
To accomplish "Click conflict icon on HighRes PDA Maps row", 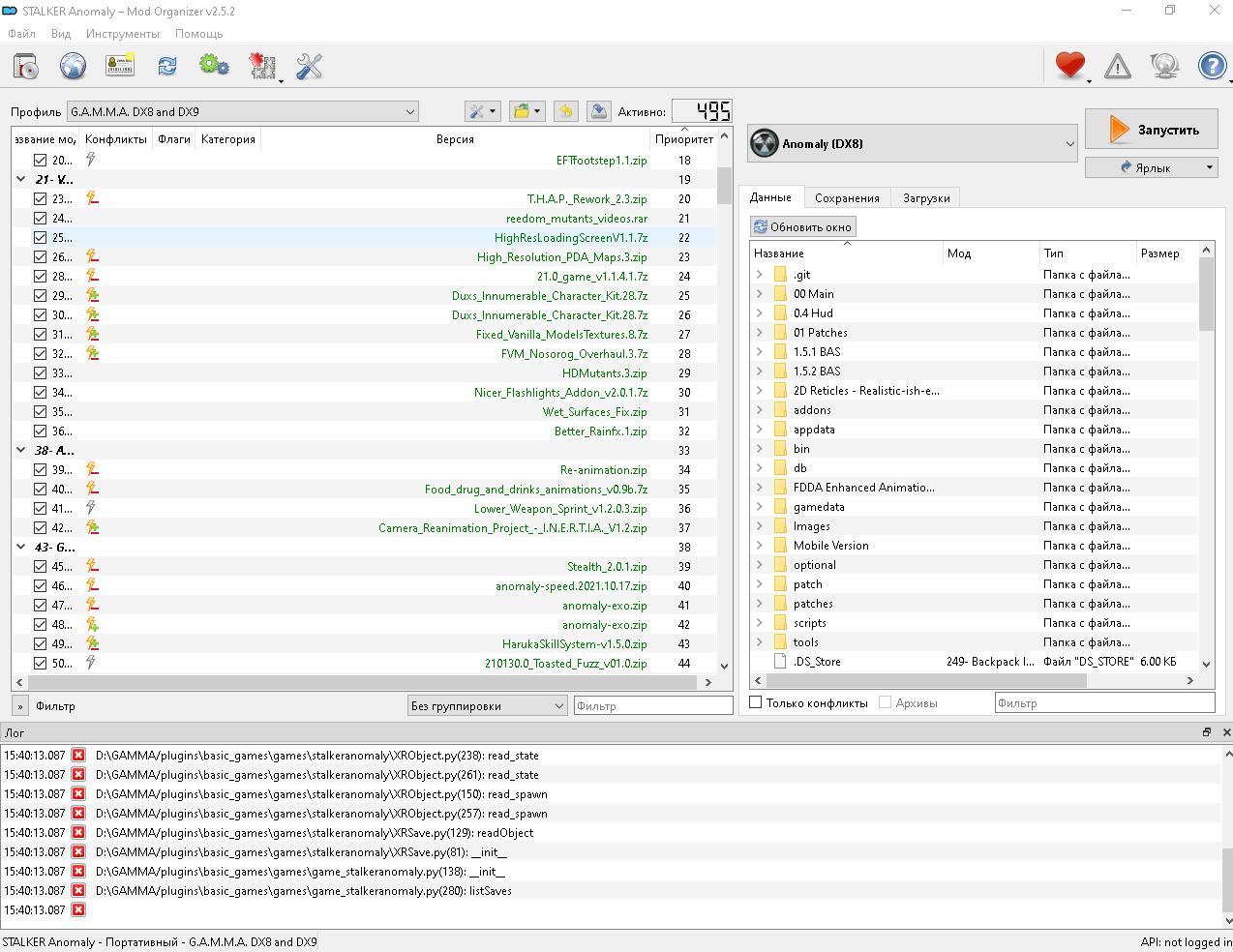I will coord(92,256).
